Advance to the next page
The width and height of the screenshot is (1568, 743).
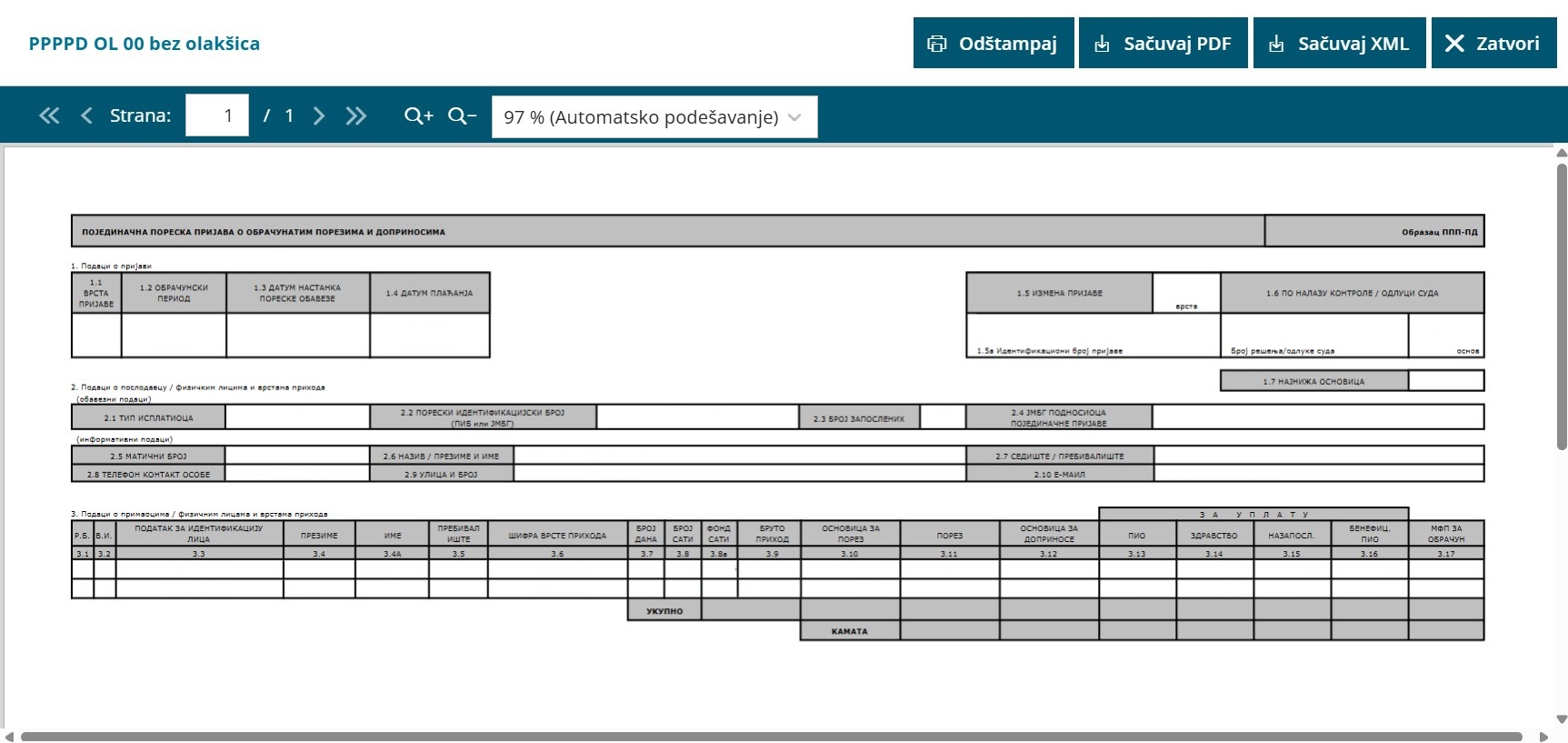pyautogui.click(x=318, y=115)
